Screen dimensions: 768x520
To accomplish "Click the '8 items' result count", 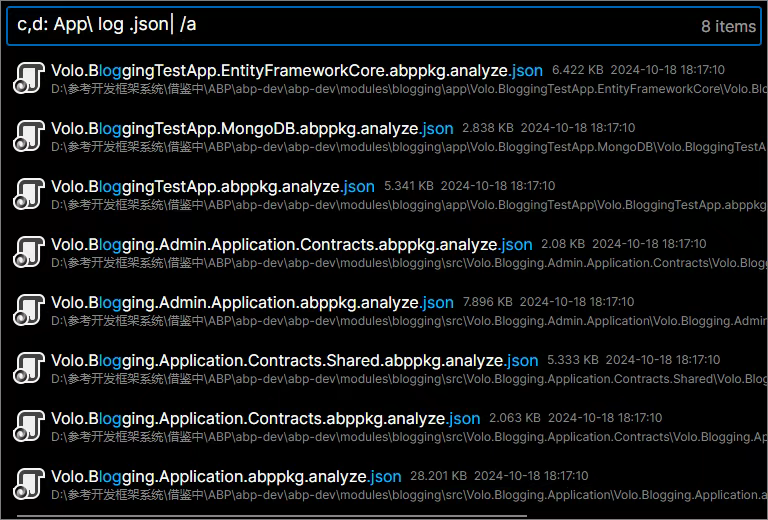I will 728,26.
